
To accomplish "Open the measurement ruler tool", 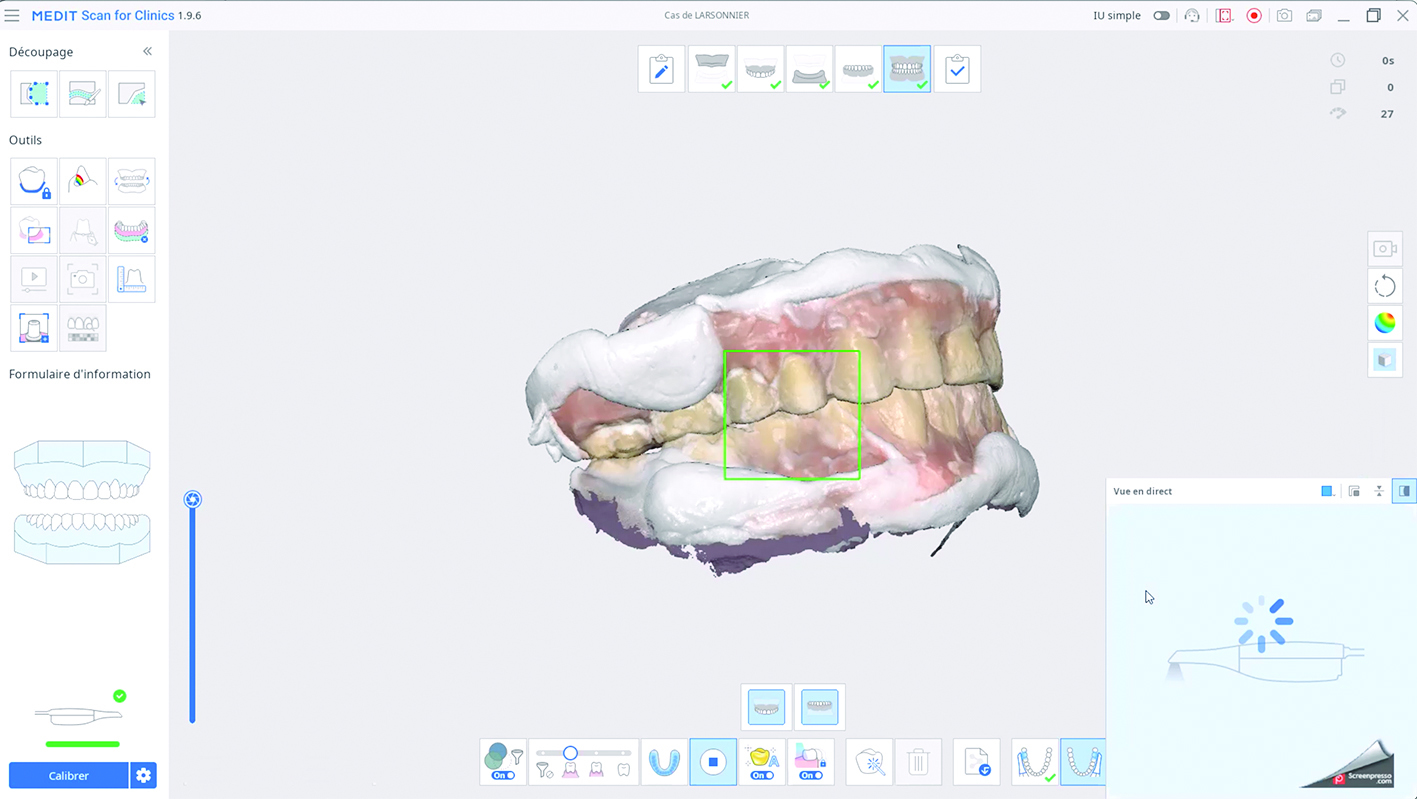I will pos(131,278).
